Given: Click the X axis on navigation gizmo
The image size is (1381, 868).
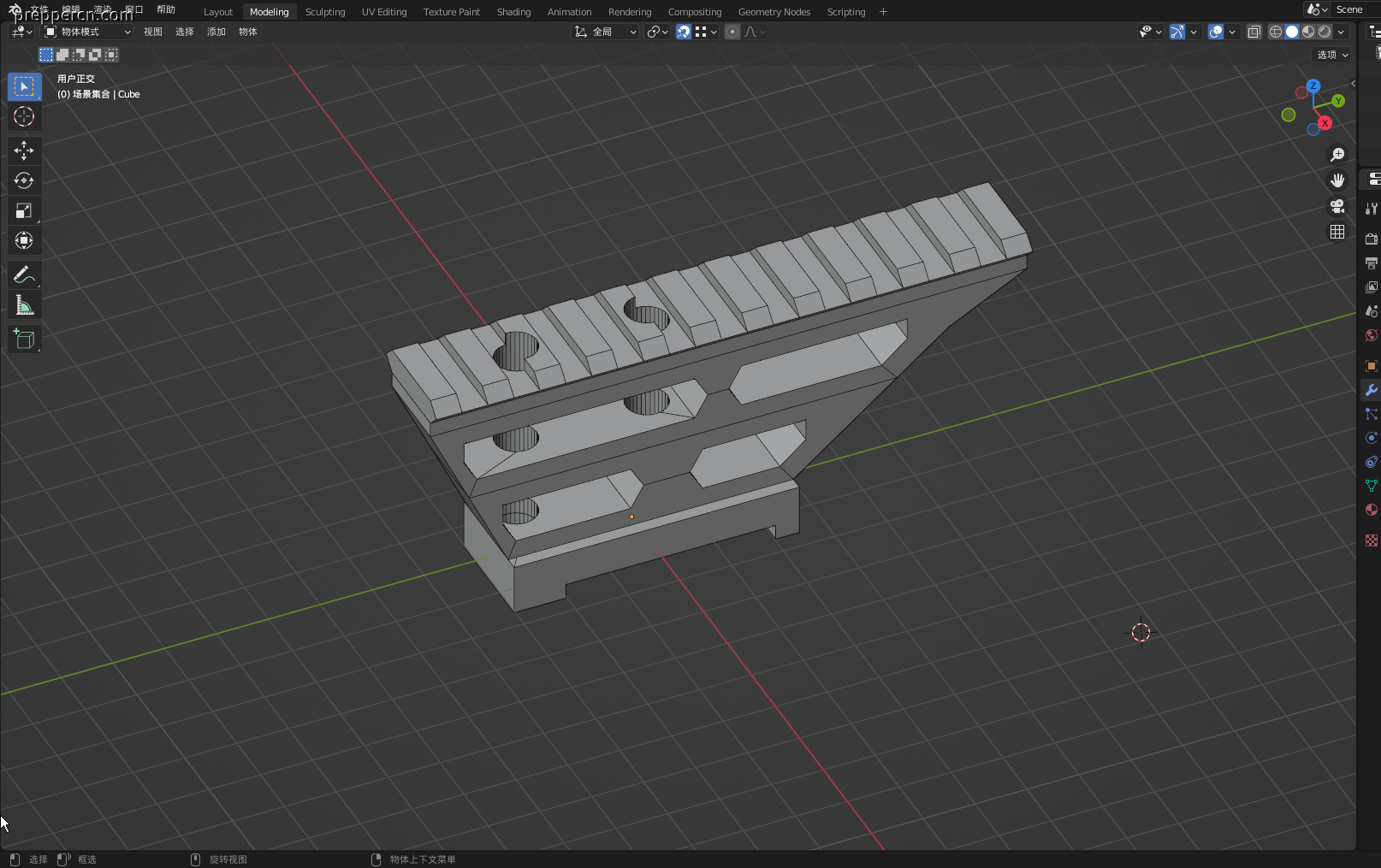Looking at the screenshot, I should pyautogui.click(x=1325, y=123).
